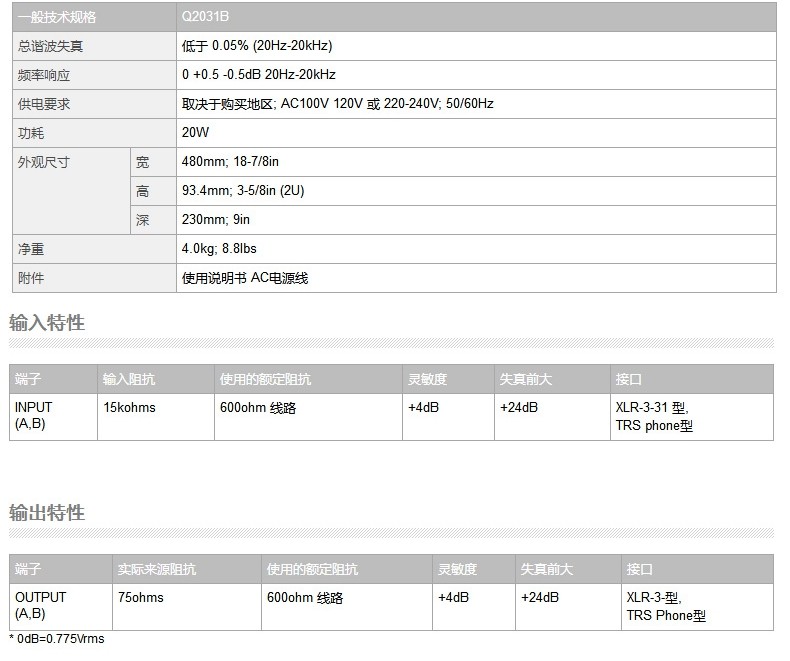Click the value '93.4mm; 3-5/8in (2U)'

243,190
